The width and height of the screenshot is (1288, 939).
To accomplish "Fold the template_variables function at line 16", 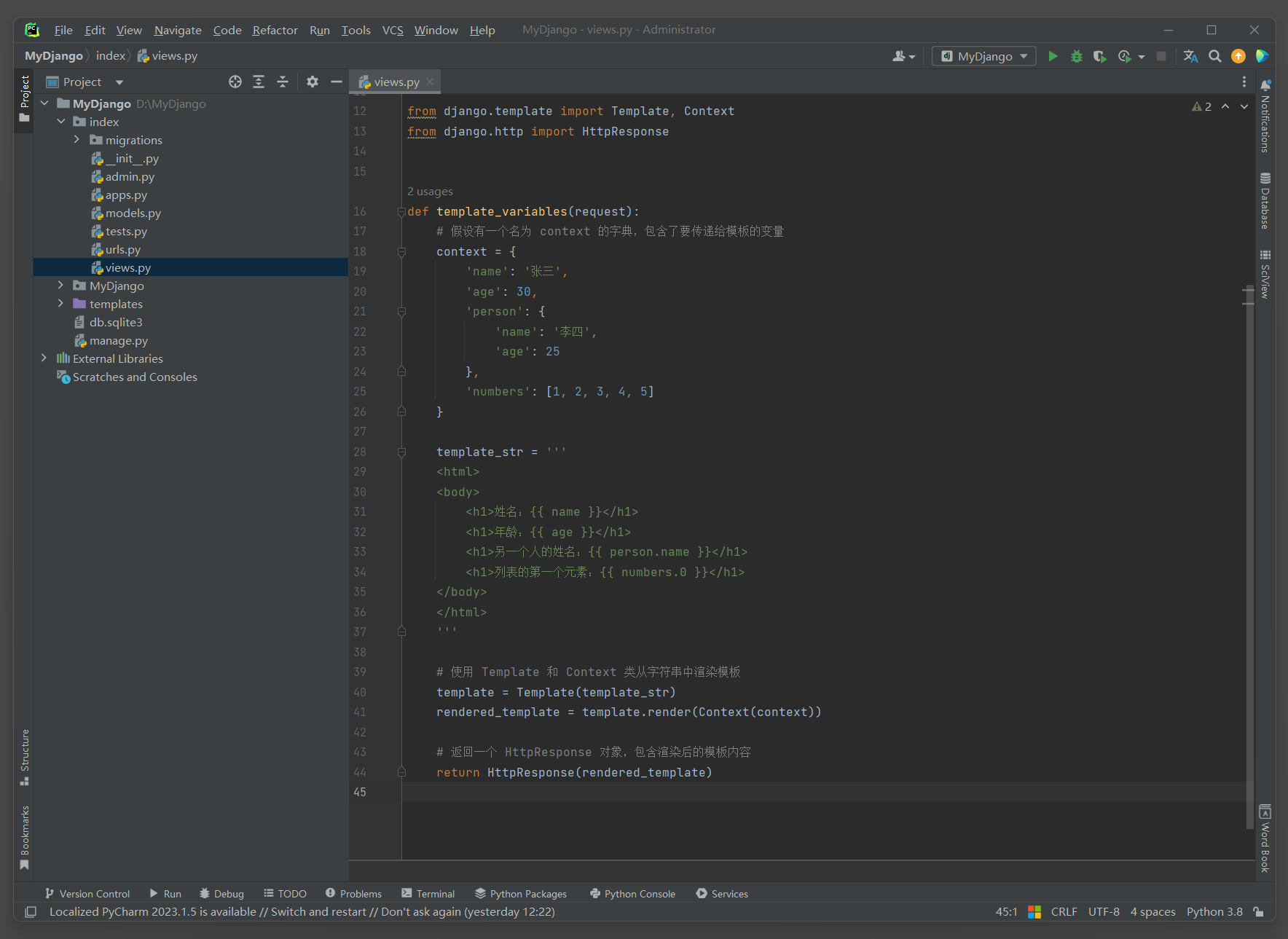I will pos(401,212).
